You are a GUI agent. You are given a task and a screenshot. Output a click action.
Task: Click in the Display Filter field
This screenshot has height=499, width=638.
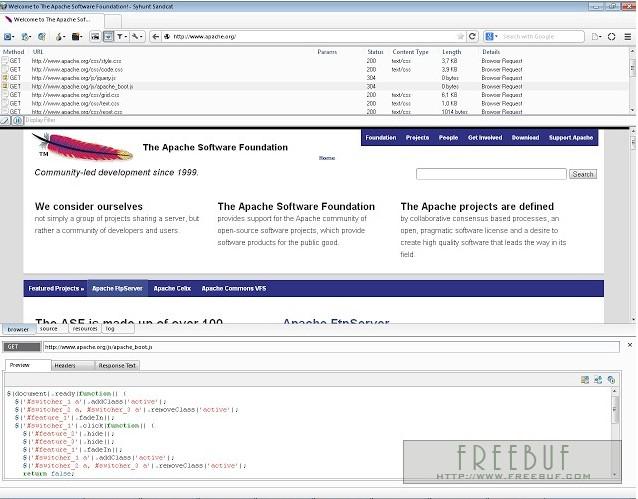(x=326, y=120)
